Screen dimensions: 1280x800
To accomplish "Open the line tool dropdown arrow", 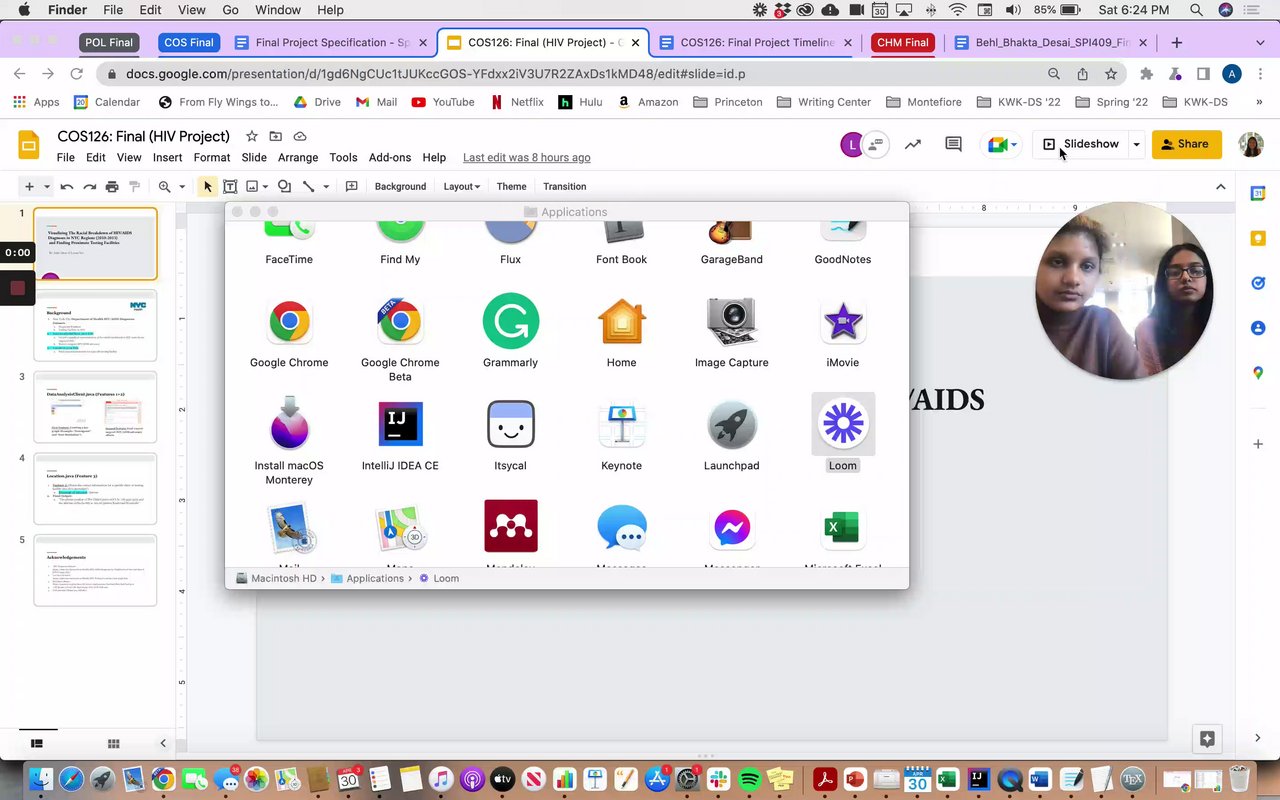I will coord(326,187).
